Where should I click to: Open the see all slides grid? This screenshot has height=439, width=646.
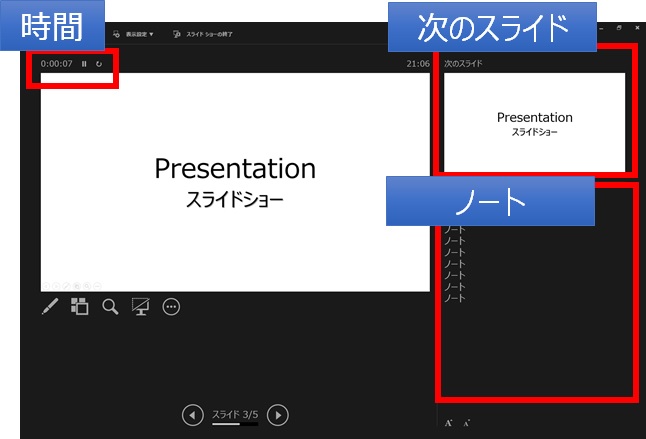pyautogui.click(x=80, y=307)
